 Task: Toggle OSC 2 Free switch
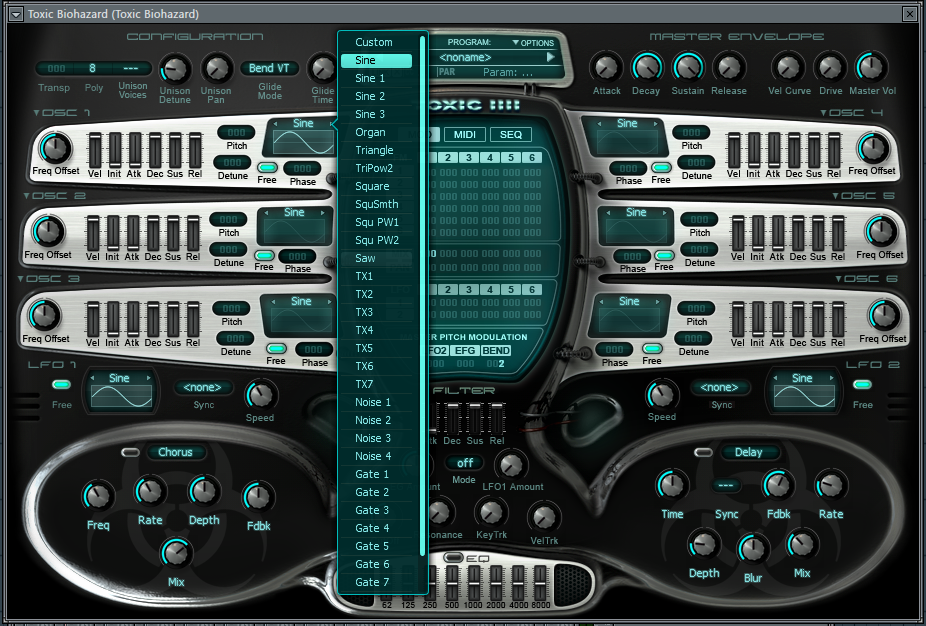(x=264, y=255)
